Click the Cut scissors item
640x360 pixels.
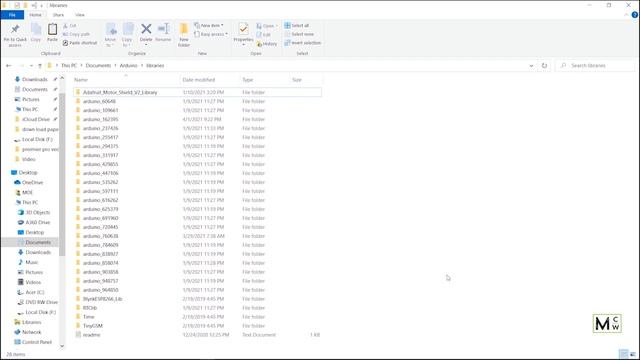pos(70,26)
